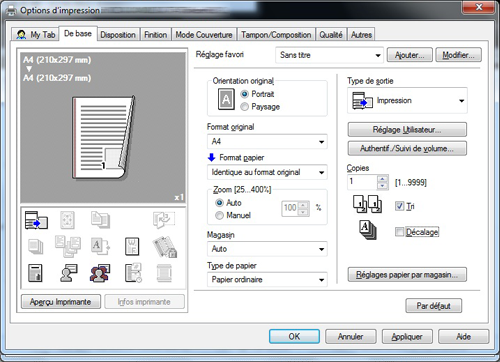Switch to the Qualité tab
The image size is (500, 362).
pyautogui.click(x=331, y=35)
